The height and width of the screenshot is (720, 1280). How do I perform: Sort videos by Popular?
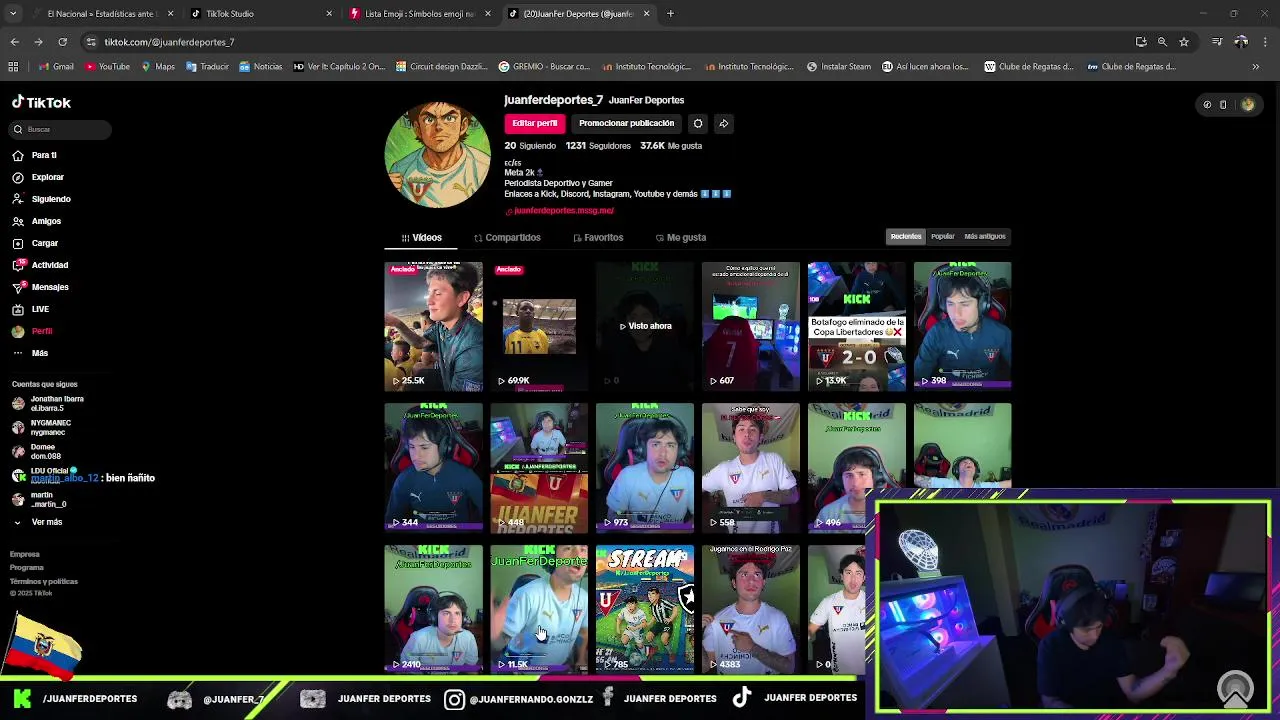942,236
